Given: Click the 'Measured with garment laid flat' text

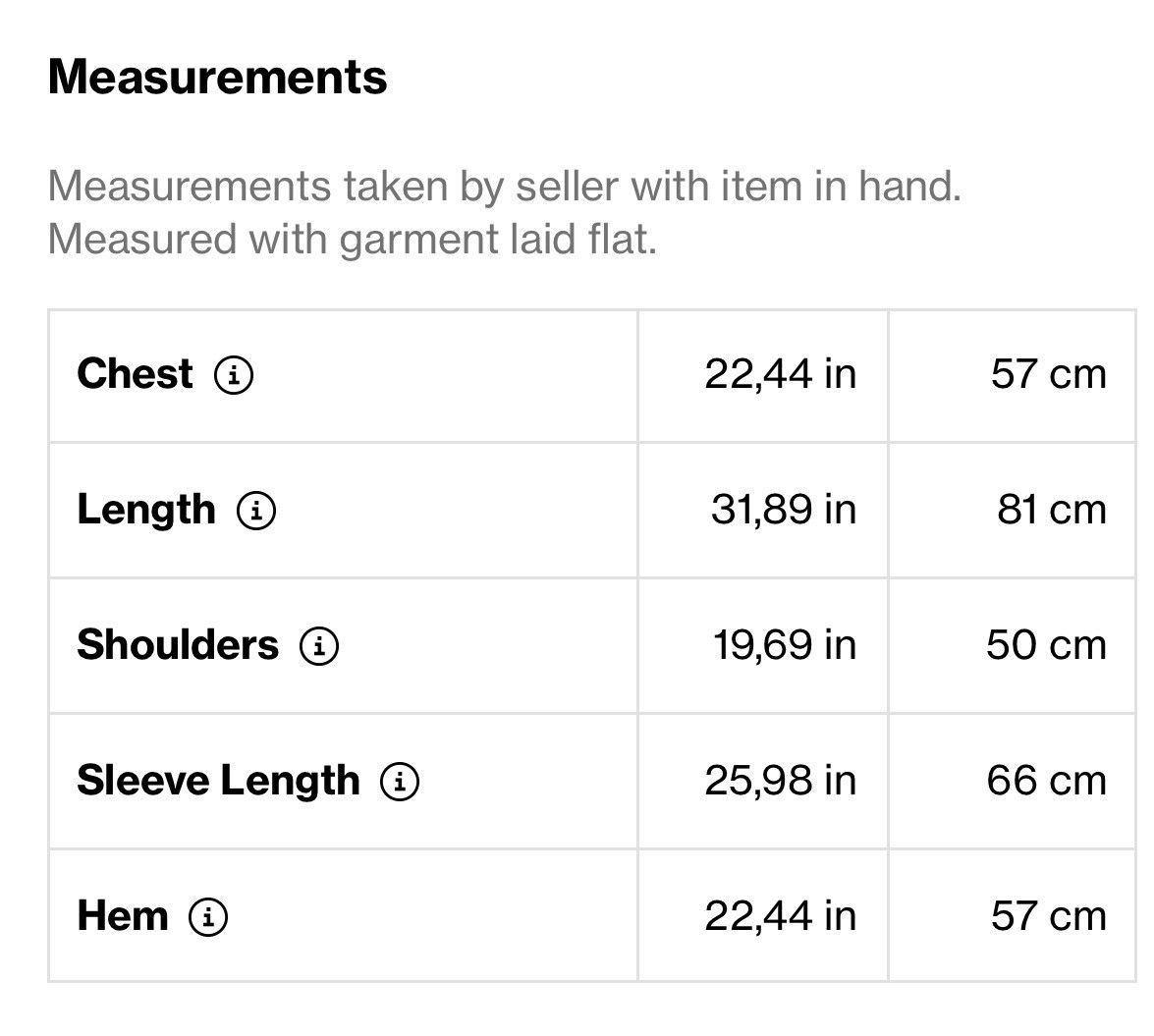Looking at the screenshot, I should click(x=353, y=240).
